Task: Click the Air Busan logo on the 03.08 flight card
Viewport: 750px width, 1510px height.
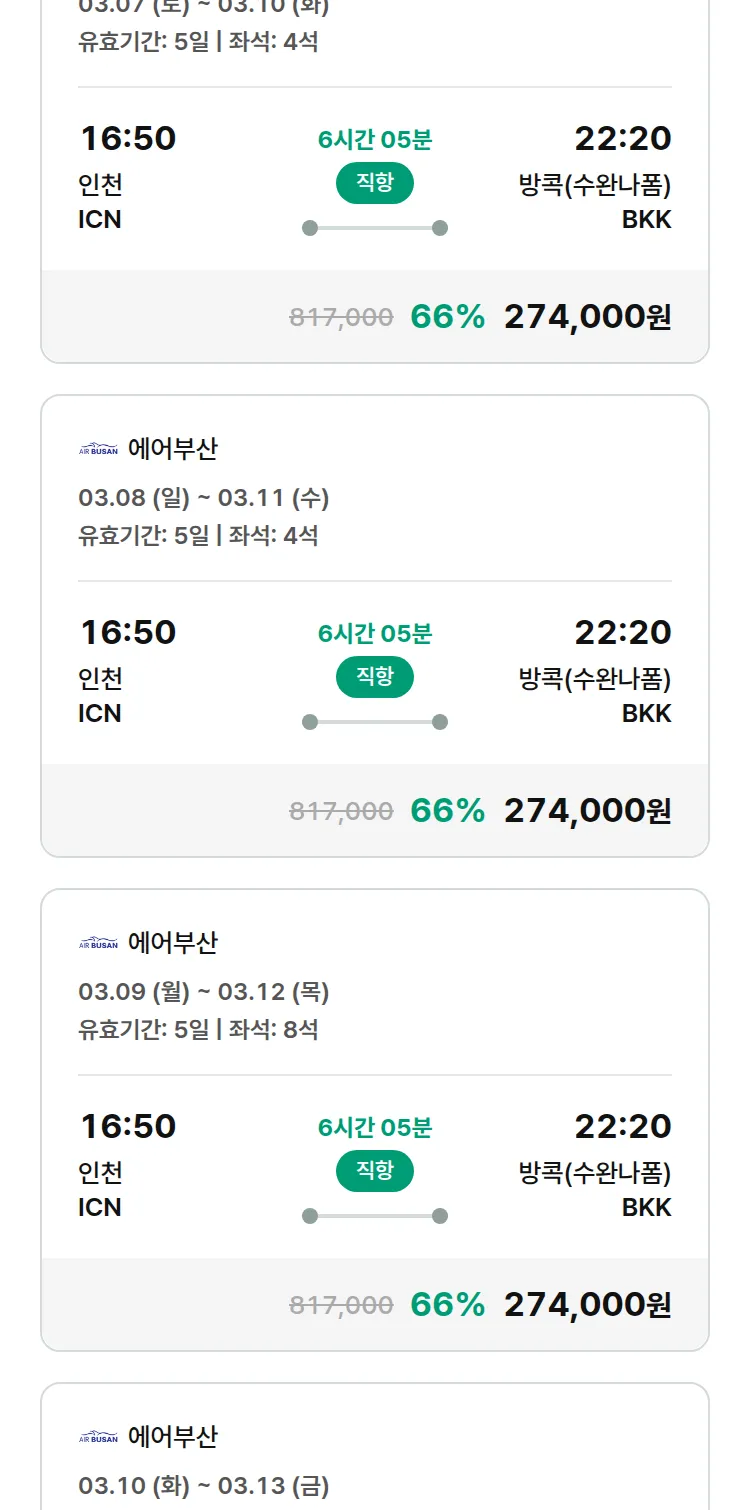Action: coord(98,450)
